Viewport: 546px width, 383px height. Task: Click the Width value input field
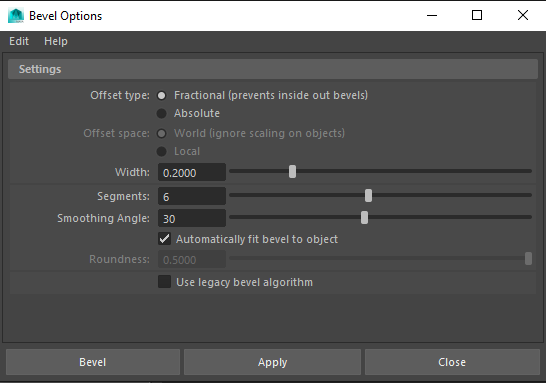pyautogui.click(x=192, y=172)
